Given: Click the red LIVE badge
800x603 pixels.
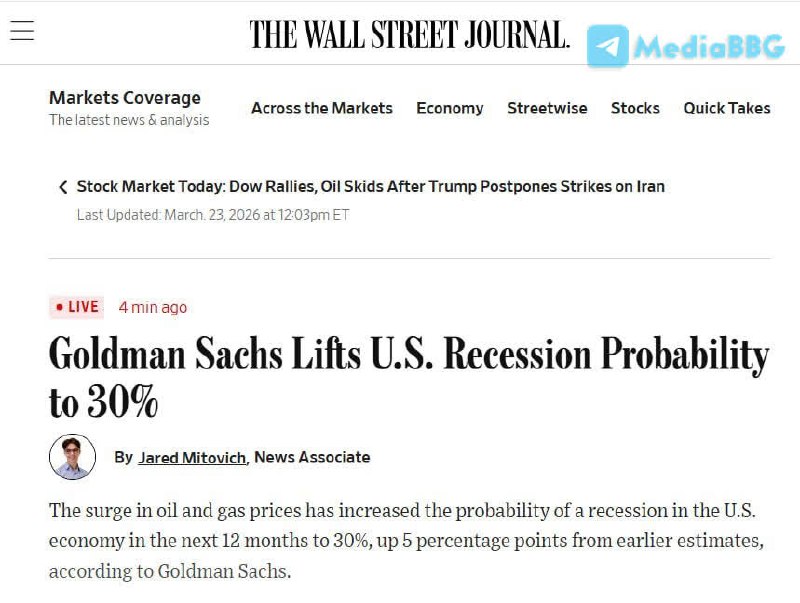Looking at the screenshot, I should [76, 307].
